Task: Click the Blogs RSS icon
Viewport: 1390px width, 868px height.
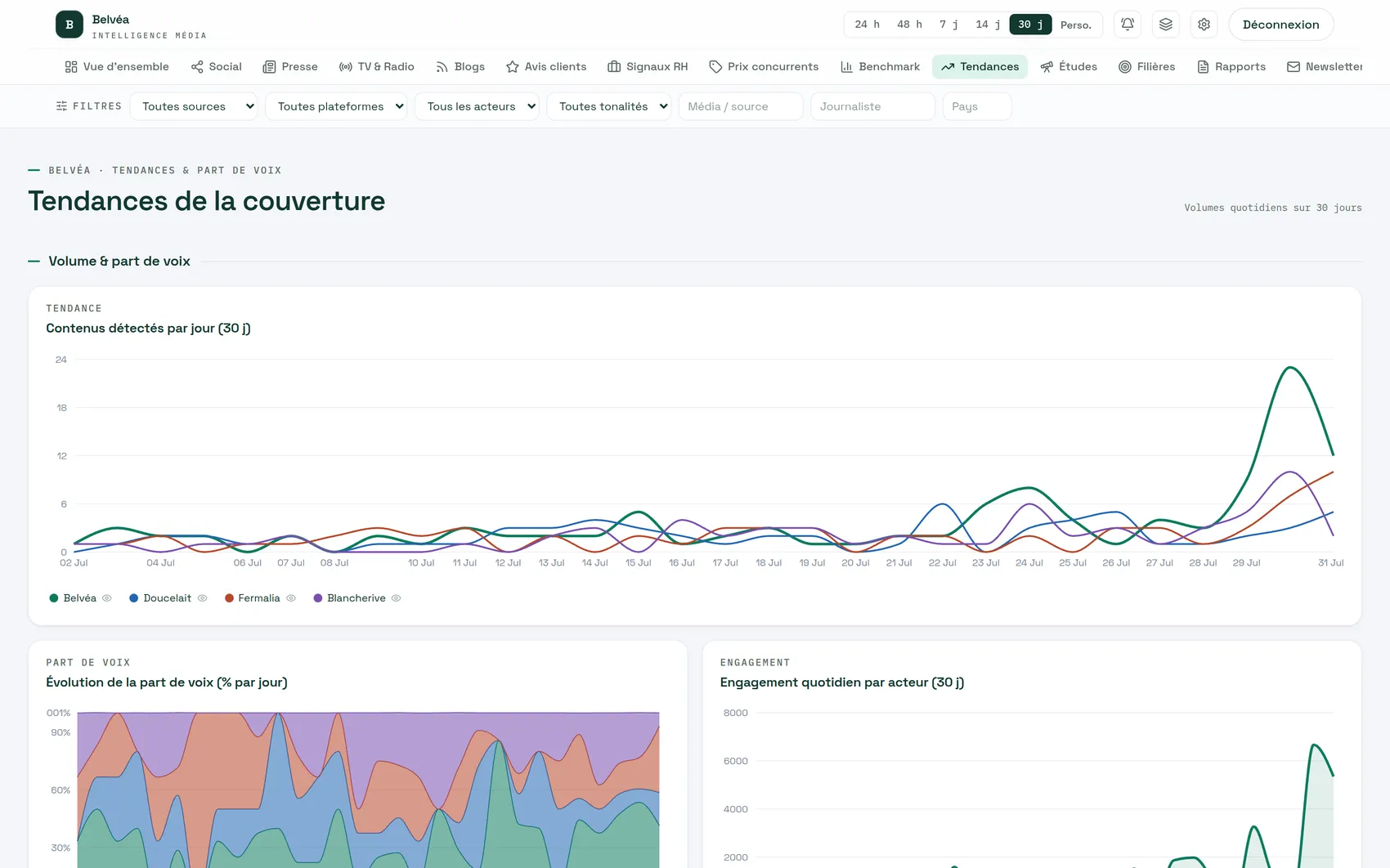Action: tap(442, 67)
